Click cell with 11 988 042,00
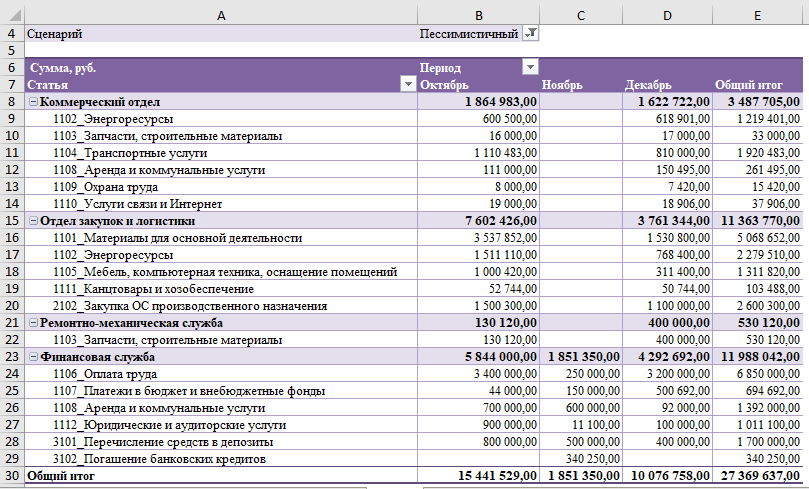The image size is (809, 489). 757,357
